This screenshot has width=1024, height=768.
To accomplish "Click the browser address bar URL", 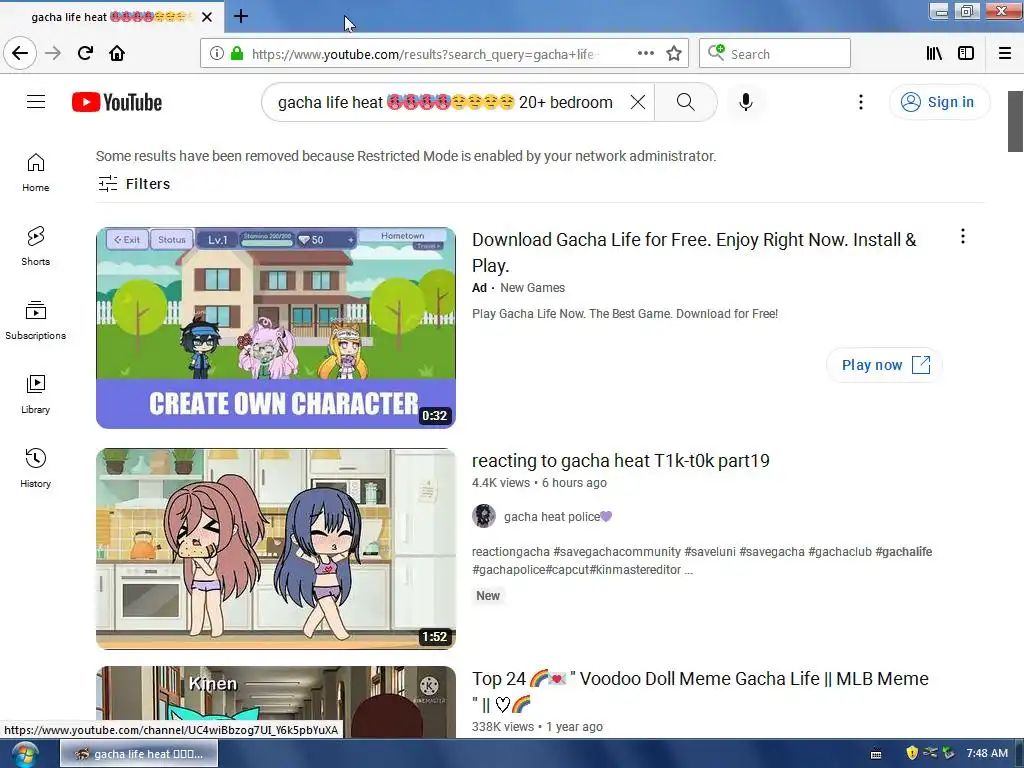I will point(423,54).
